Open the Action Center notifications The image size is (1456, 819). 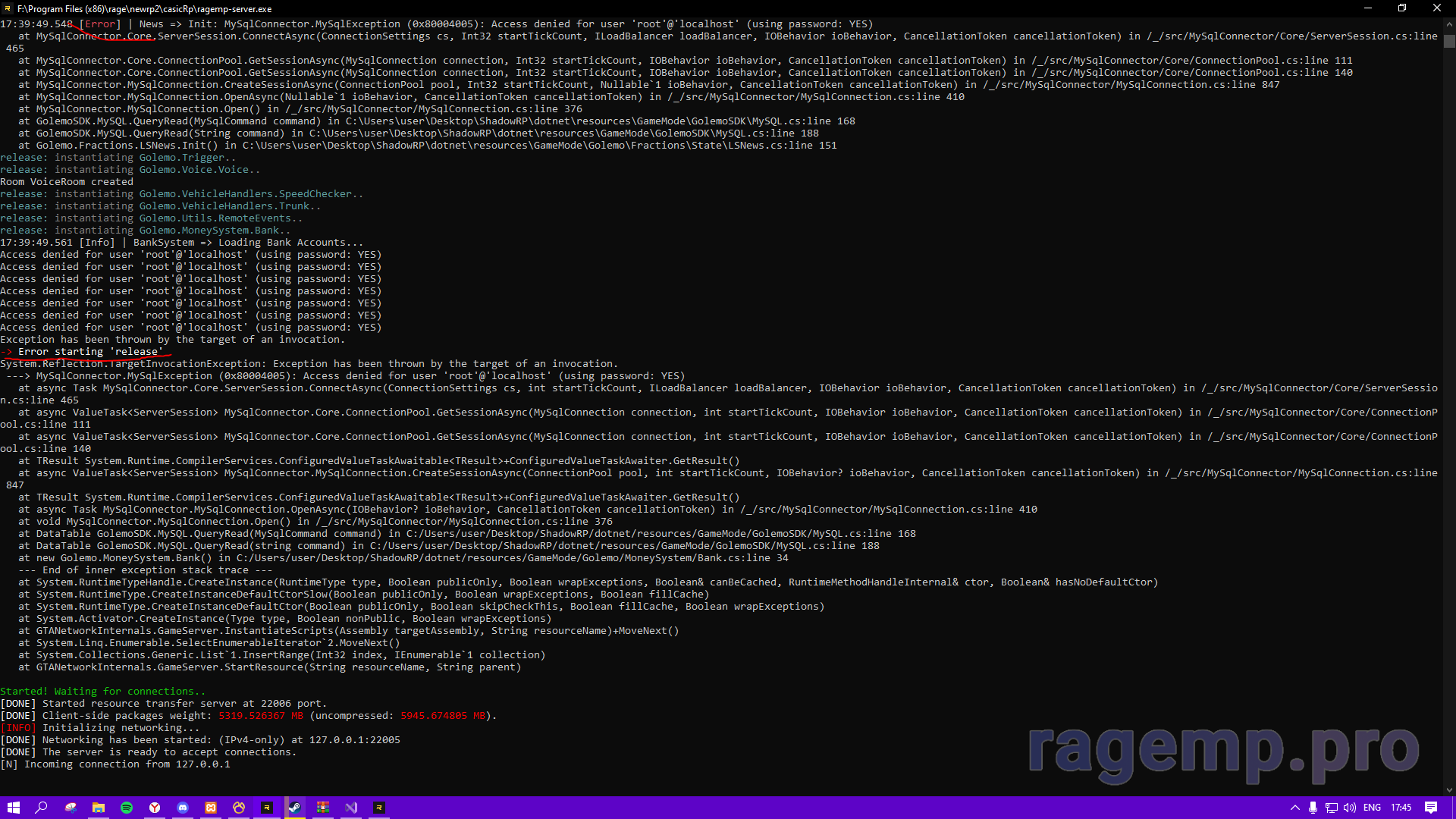pyautogui.click(x=1431, y=808)
